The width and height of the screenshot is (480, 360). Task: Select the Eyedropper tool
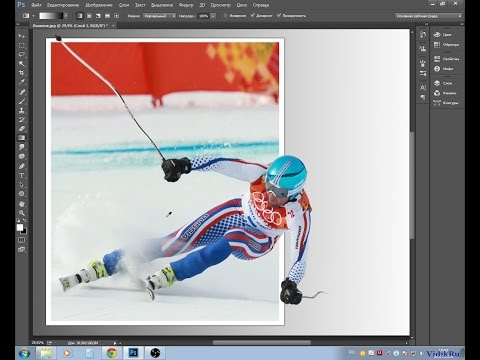[x=22, y=82]
